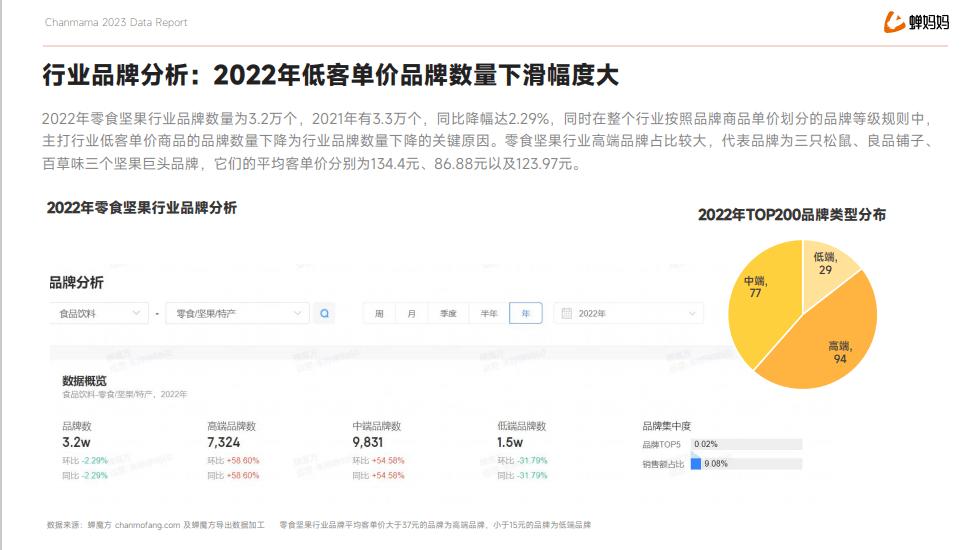Click the 品牌TOP5 0.02% progress bar

[746, 444]
